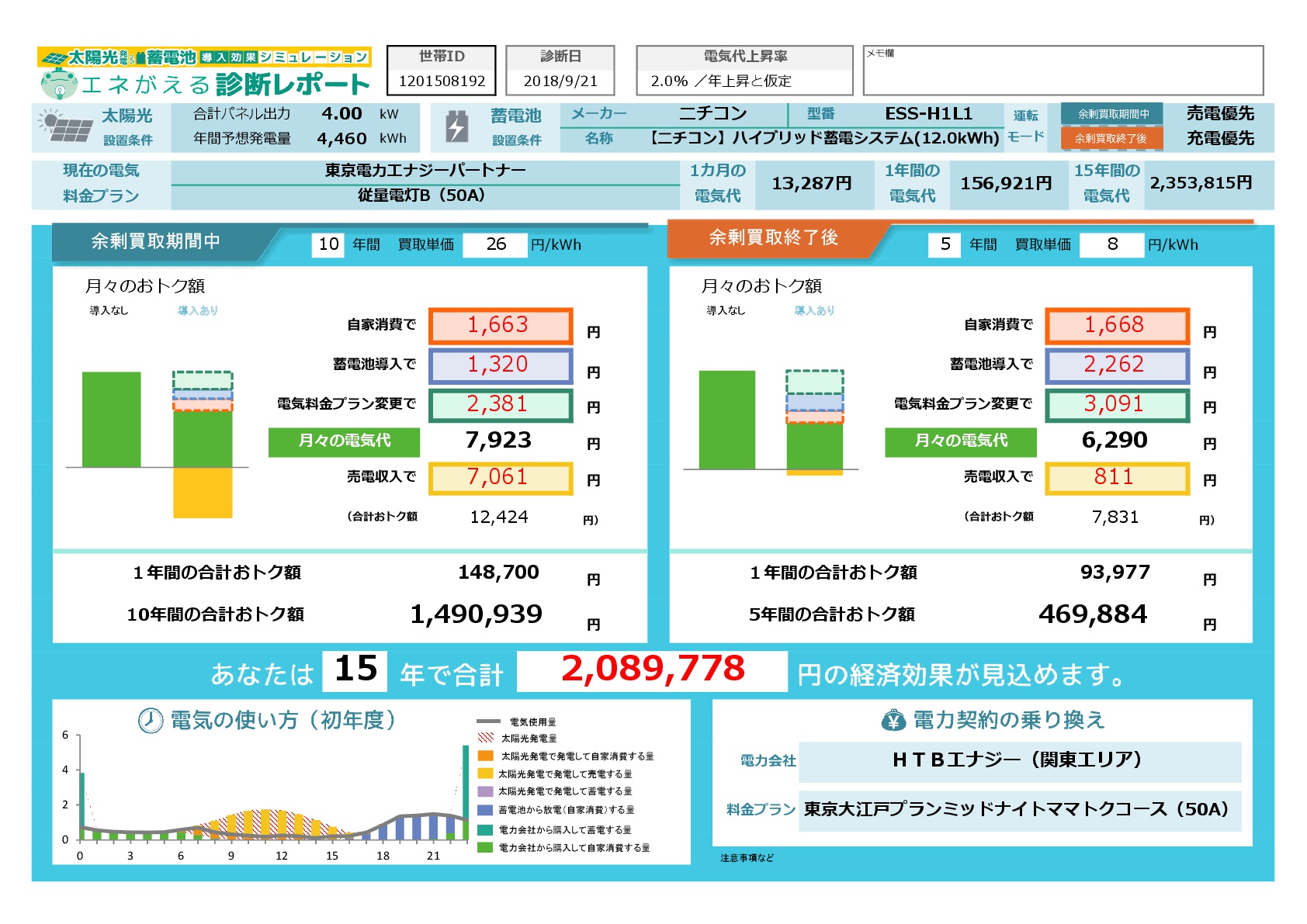Screen dimensions: 1307x924
Task: Click the 電気使用量 gray line legend marker
Action: coord(487,722)
